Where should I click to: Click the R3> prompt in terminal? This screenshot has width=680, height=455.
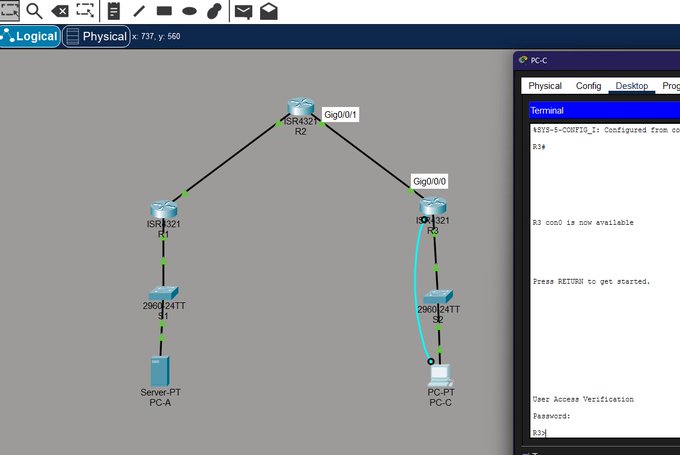(539, 433)
